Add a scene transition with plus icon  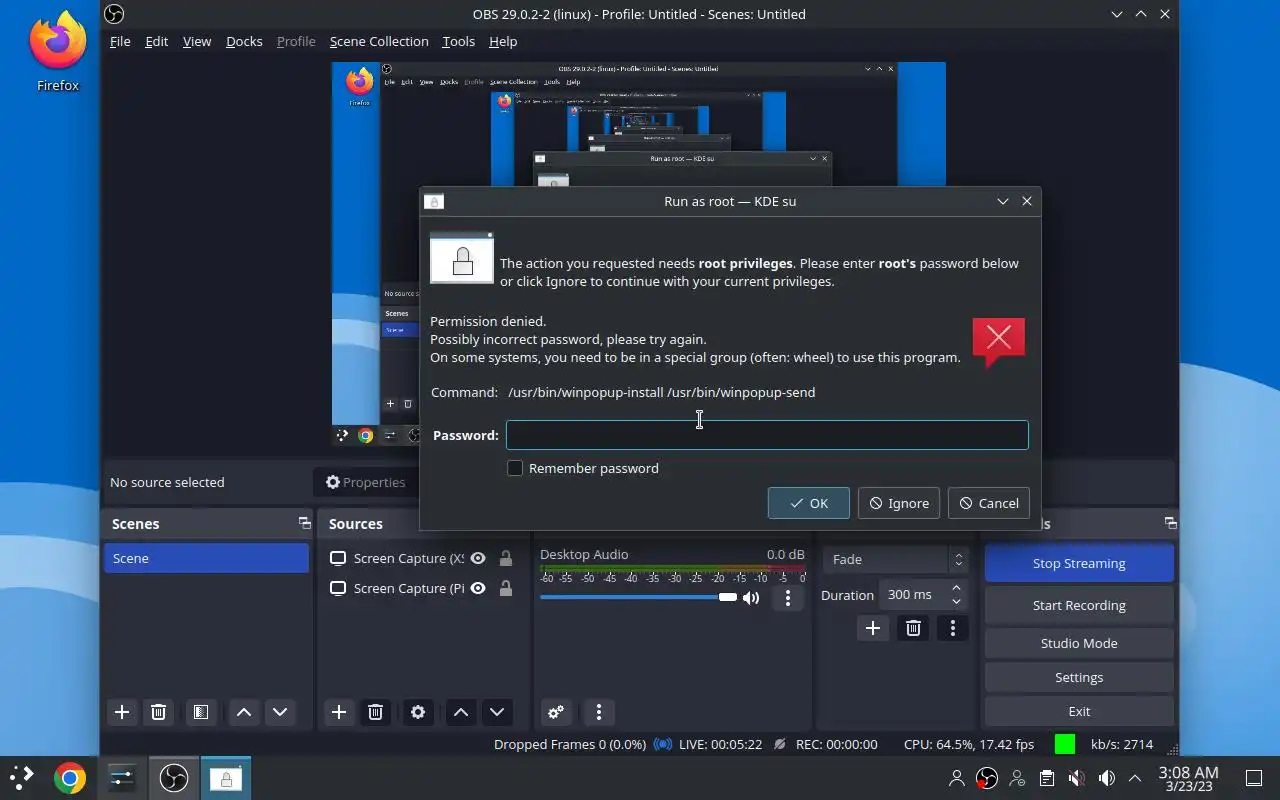(873, 628)
